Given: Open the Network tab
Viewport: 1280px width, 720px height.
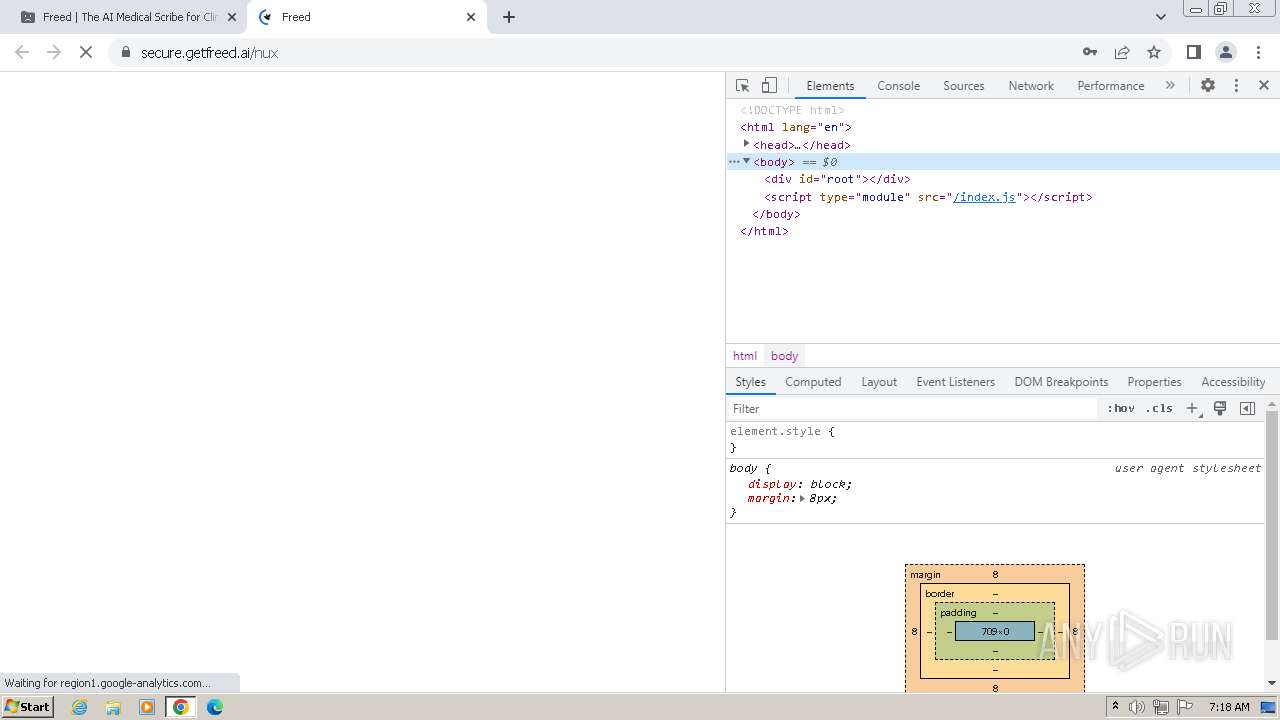Looking at the screenshot, I should pos(1031,86).
